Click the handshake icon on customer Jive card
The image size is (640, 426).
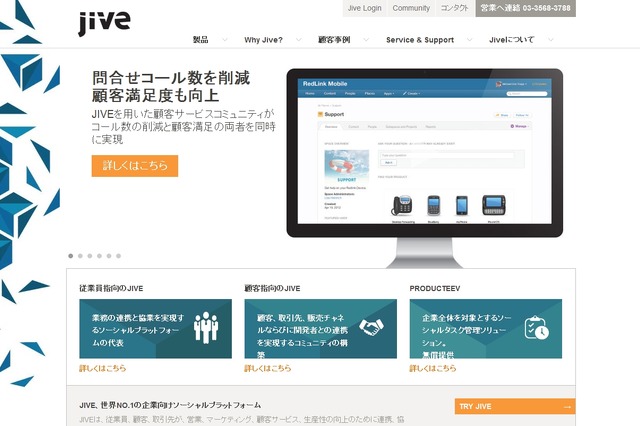(x=371, y=327)
